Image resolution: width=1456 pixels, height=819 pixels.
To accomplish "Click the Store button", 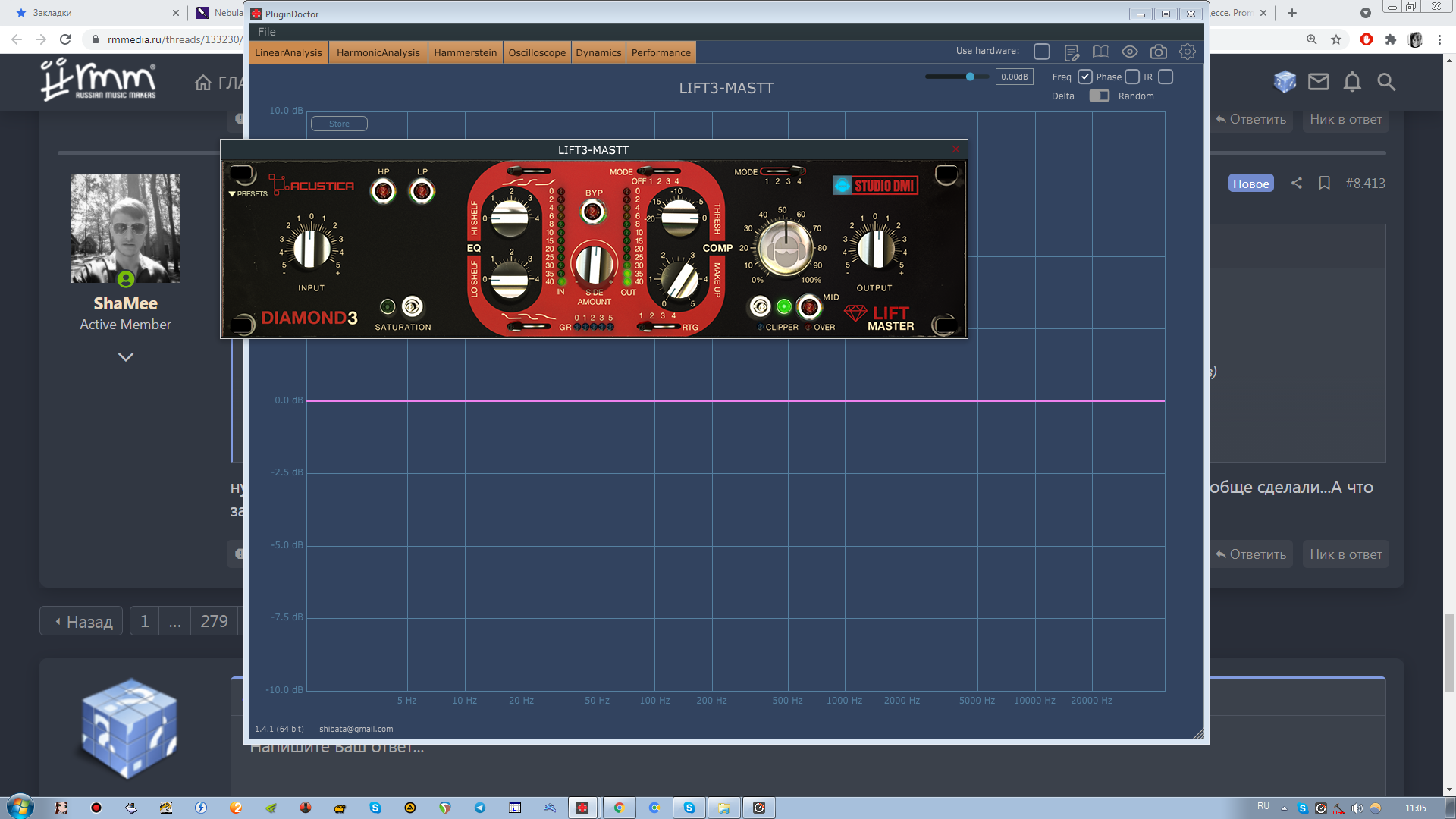I will (339, 124).
